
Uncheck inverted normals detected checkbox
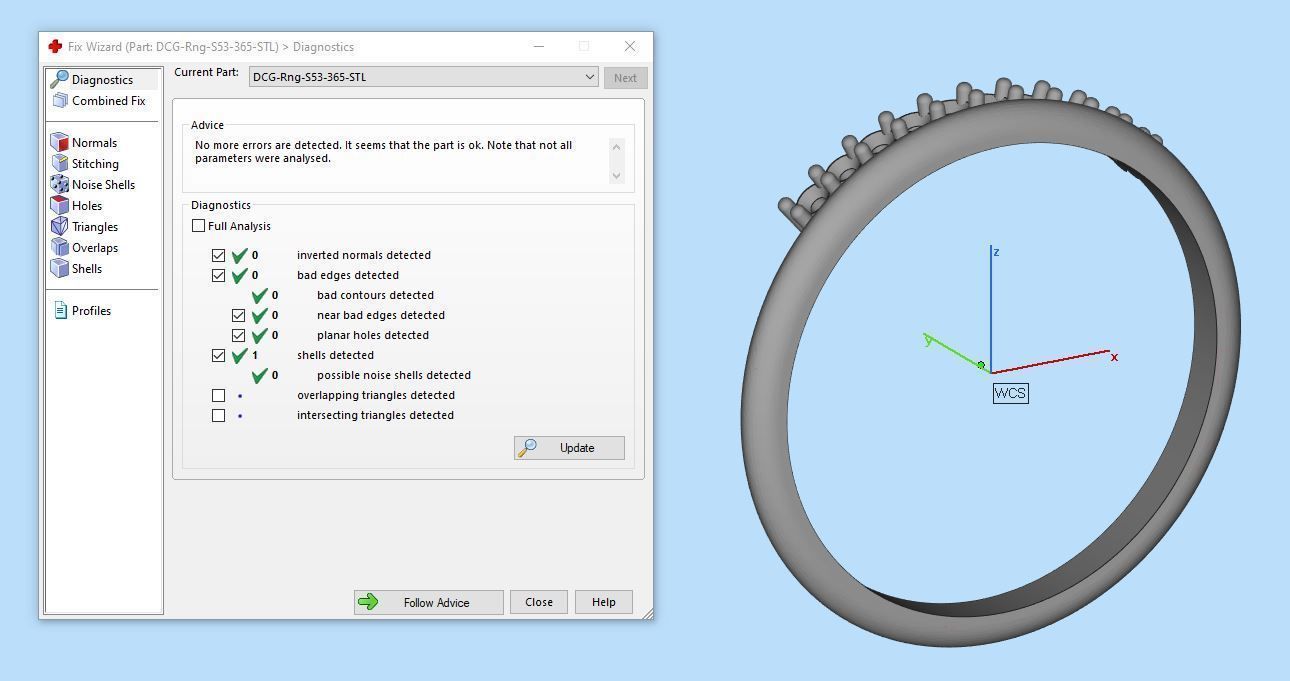coord(218,255)
